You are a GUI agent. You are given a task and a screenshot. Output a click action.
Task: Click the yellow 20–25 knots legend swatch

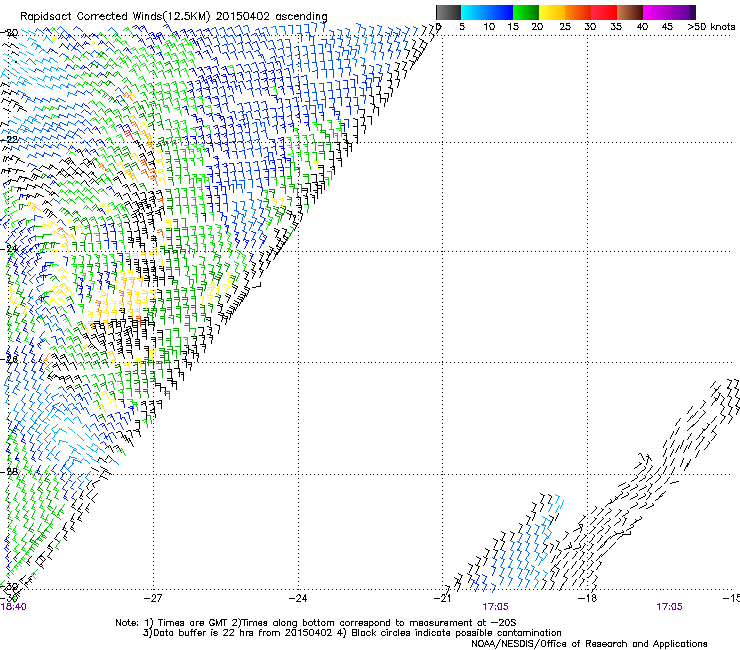552,12
